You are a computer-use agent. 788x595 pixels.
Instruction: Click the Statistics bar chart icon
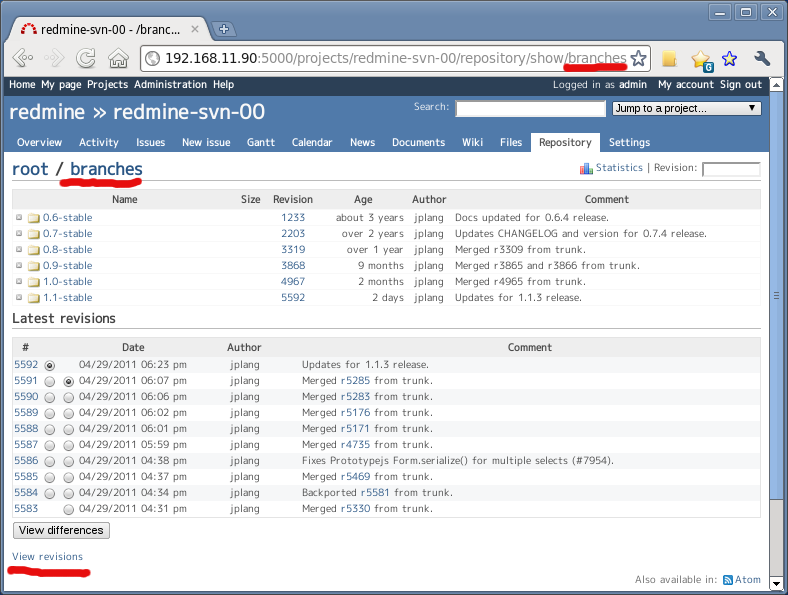[586, 168]
